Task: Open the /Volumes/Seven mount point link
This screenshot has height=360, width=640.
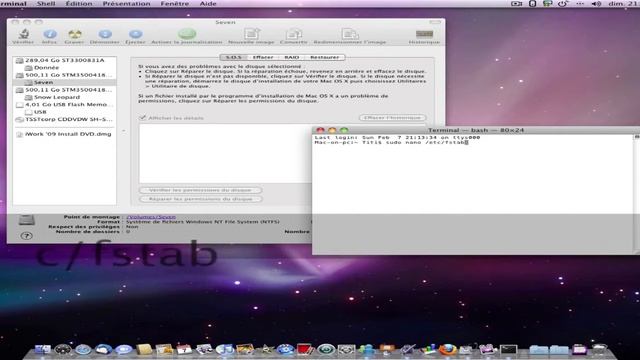Action: tap(151, 217)
